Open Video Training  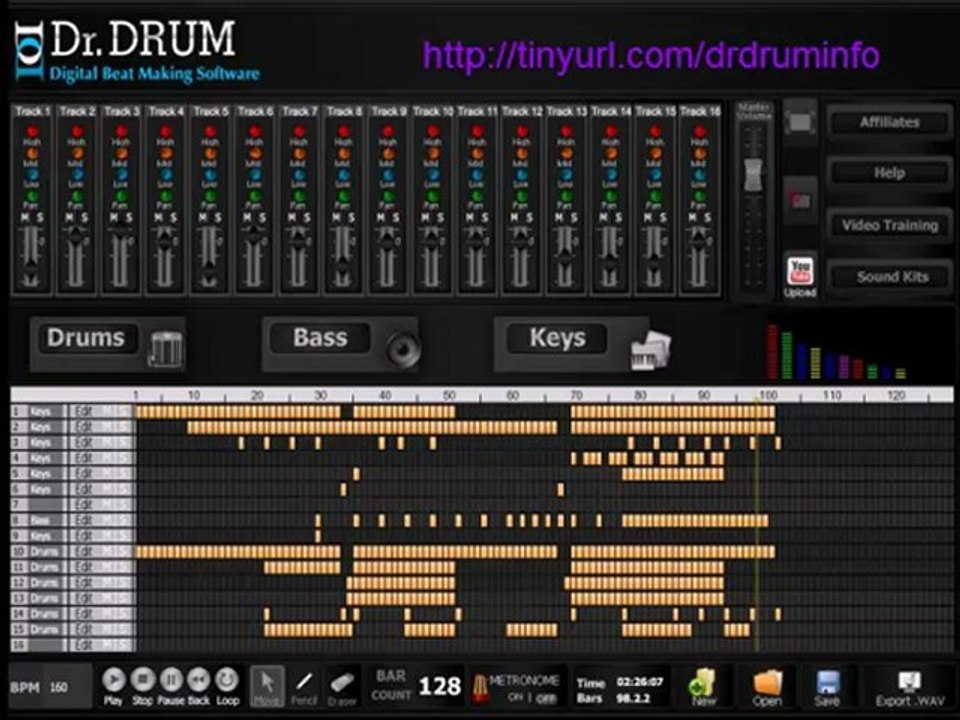click(x=890, y=225)
